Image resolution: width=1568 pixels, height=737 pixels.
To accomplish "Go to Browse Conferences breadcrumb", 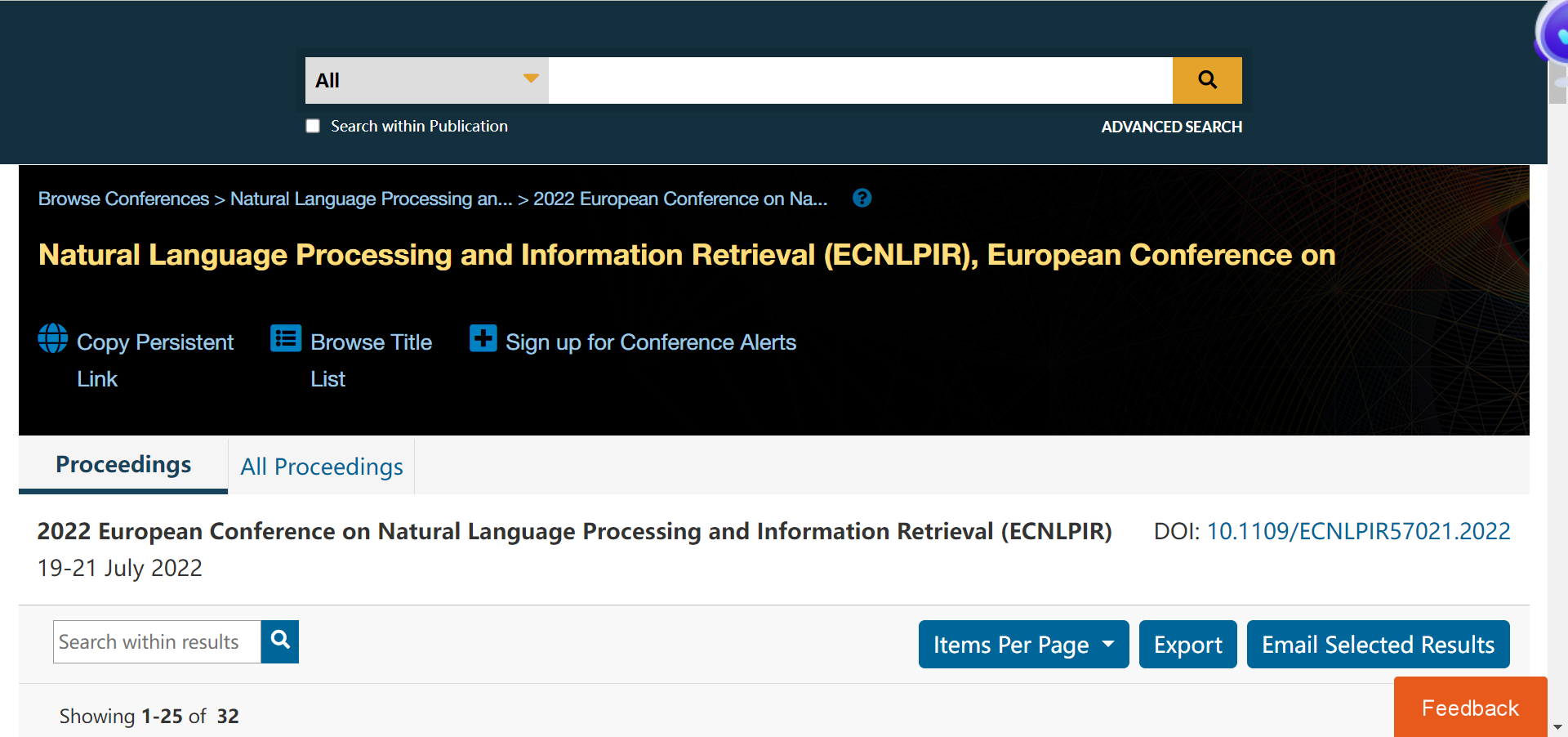I will (123, 199).
